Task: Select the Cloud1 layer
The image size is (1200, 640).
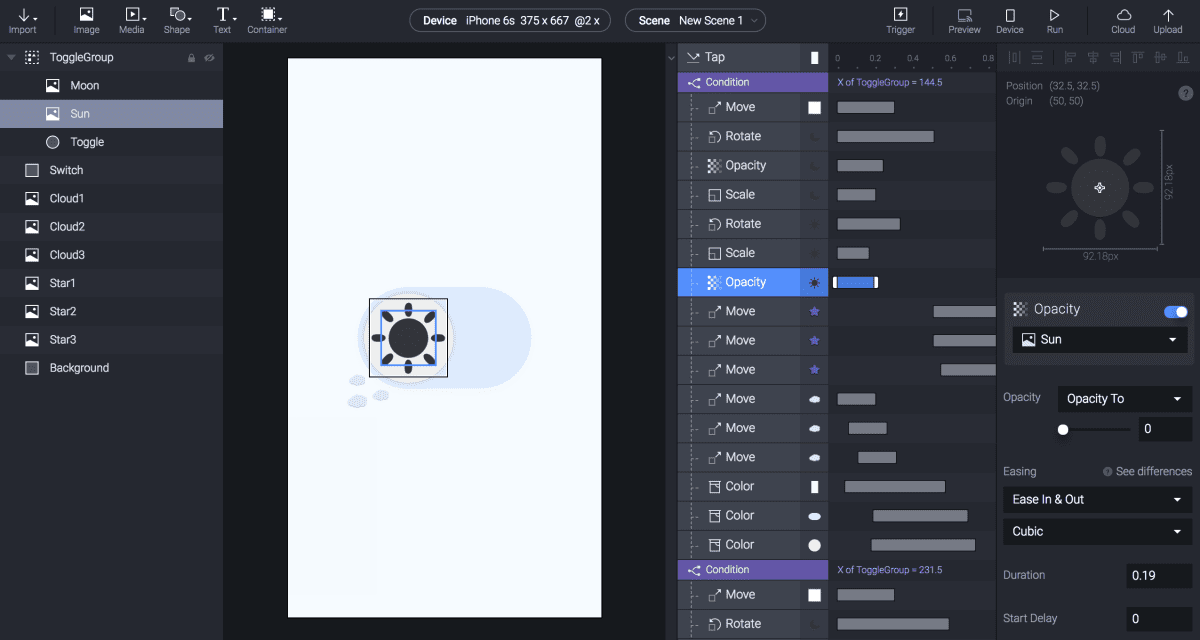Action: click(111, 198)
